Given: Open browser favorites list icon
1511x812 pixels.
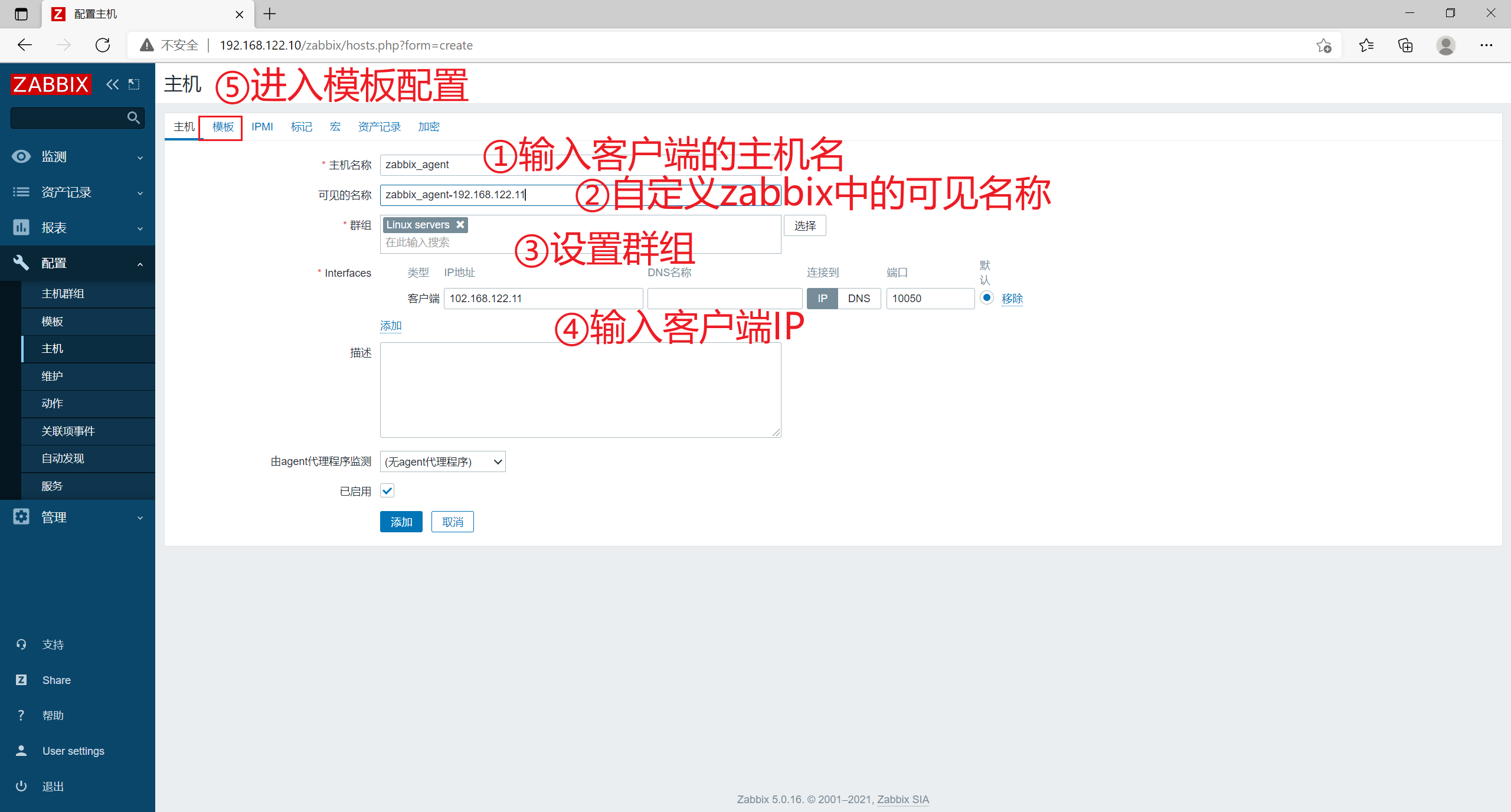Looking at the screenshot, I should (1366, 45).
